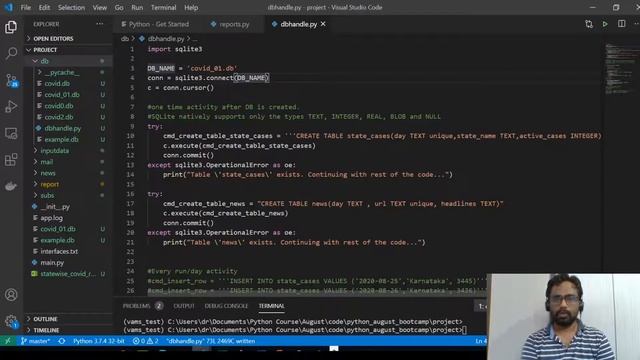Switch to the DEBUG CONSOLE tab
Screen dimensions: 640x360
coord(226,306)
